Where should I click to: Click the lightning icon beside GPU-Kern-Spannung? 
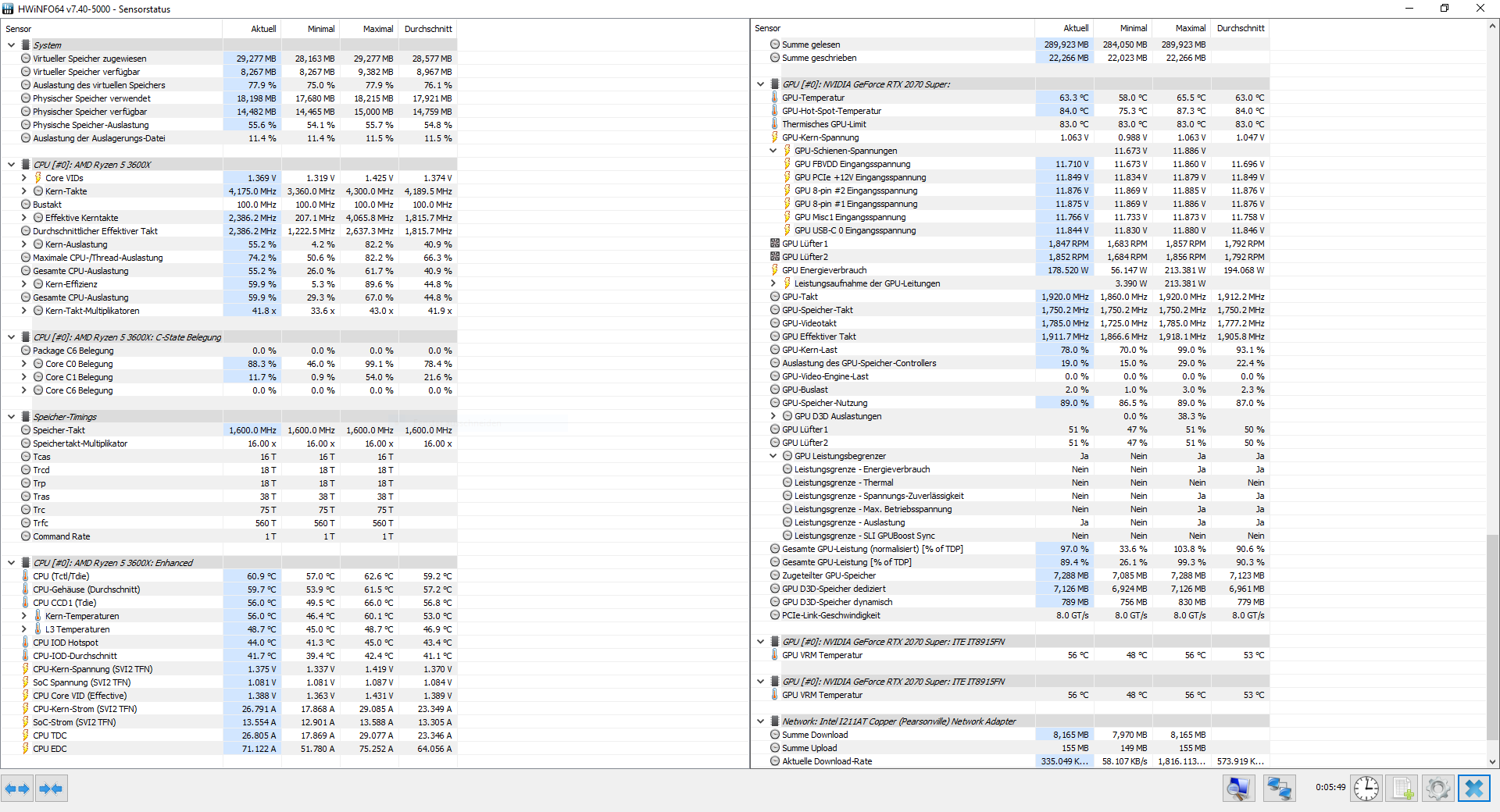[775, 137]
